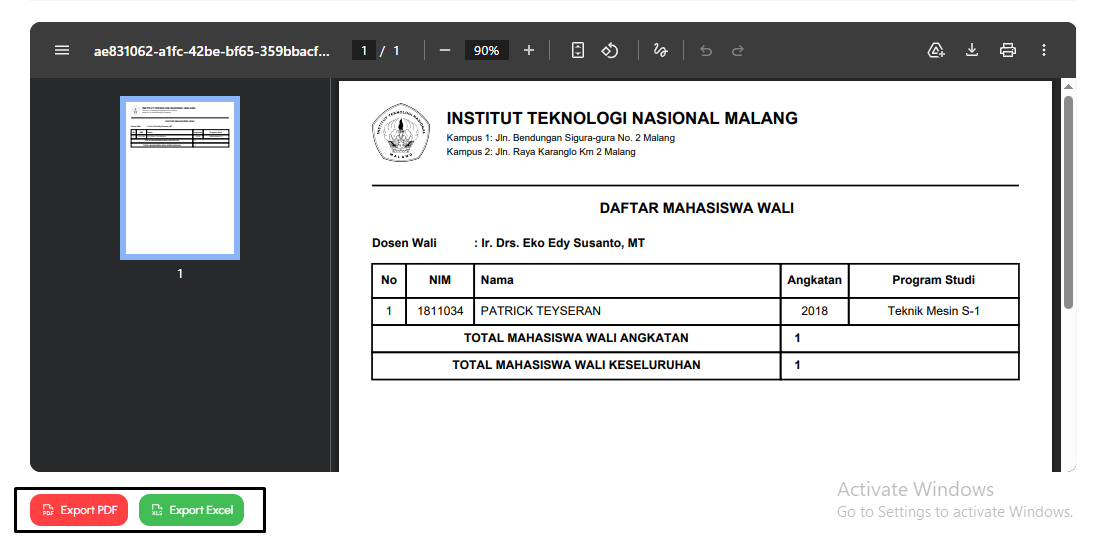This screenshot has width=1103, height=543.
Task: Open the three-dot more actions menu
Action: 1043,50
